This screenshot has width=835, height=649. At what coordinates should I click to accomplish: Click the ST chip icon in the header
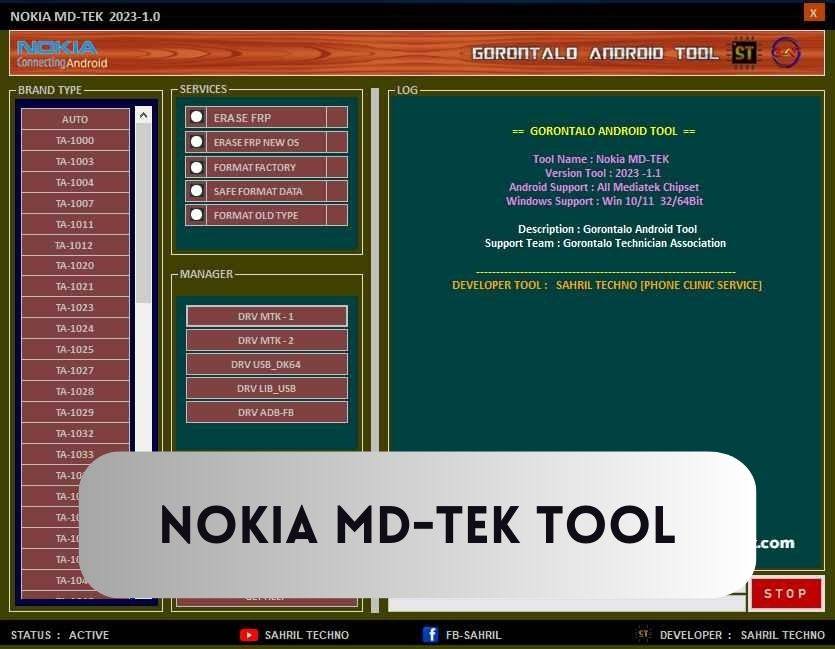pos(744,53)
